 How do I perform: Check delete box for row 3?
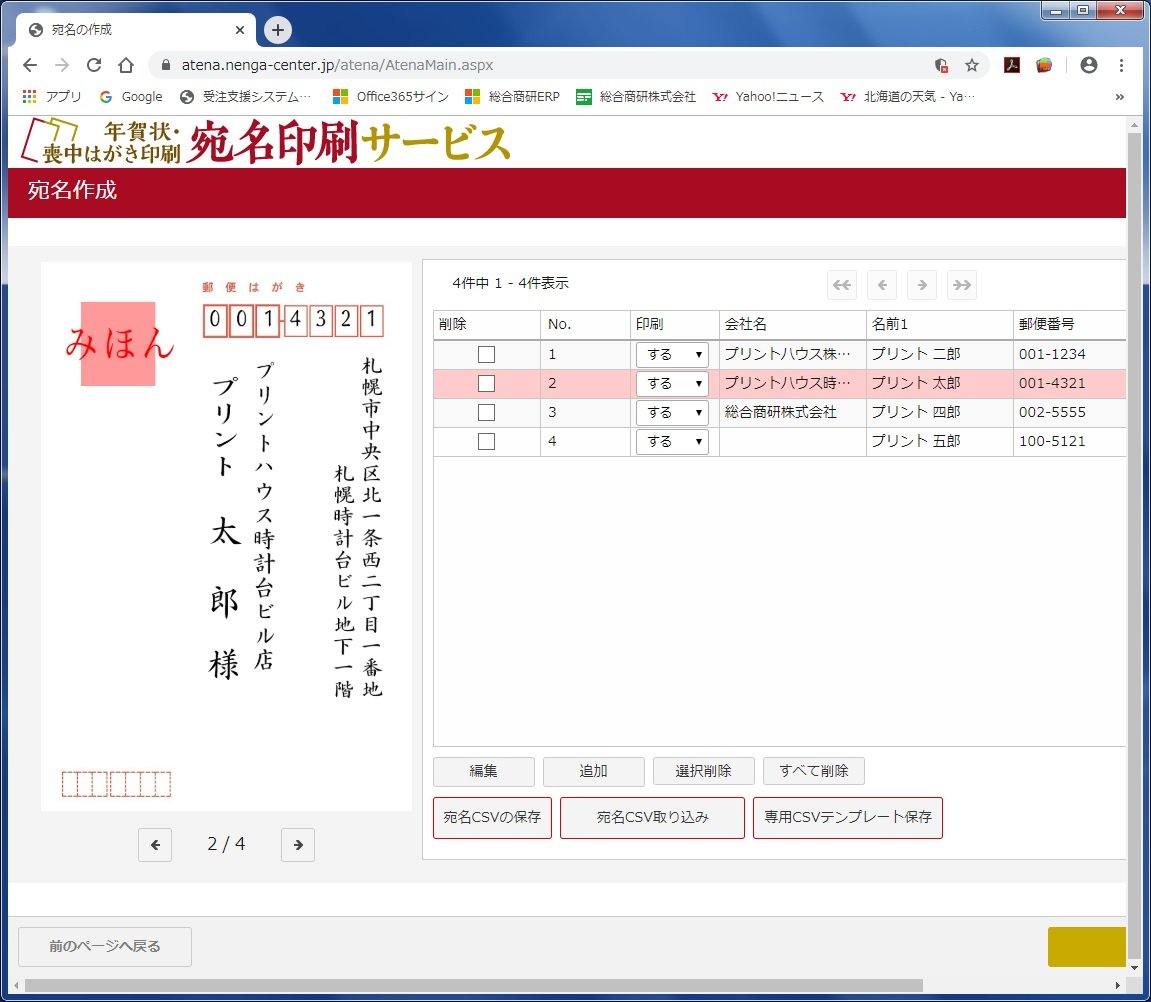486,413
